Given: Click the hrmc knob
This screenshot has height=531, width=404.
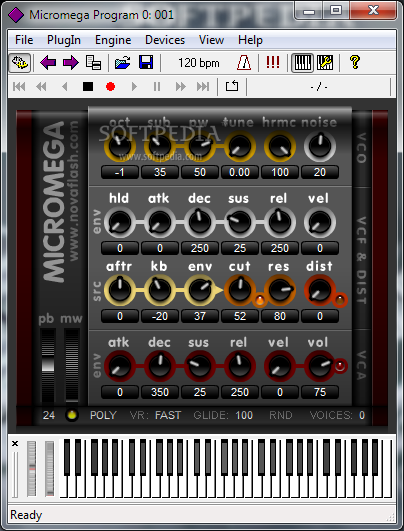Looking at the screenshot, I should pos(280,146).
